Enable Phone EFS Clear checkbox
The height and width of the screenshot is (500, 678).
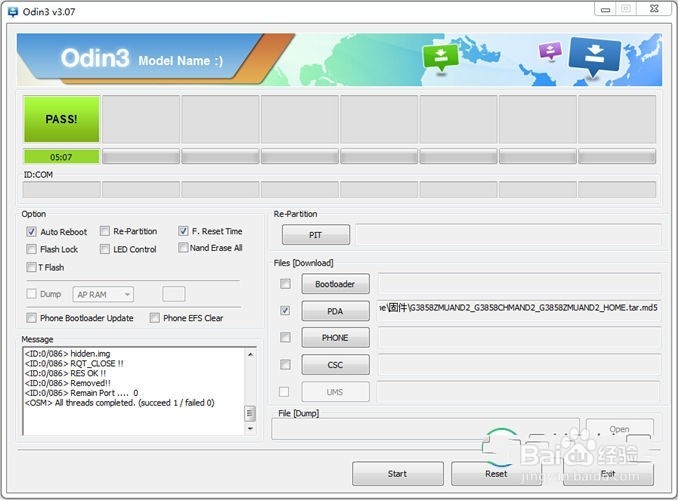coord(154,318)
